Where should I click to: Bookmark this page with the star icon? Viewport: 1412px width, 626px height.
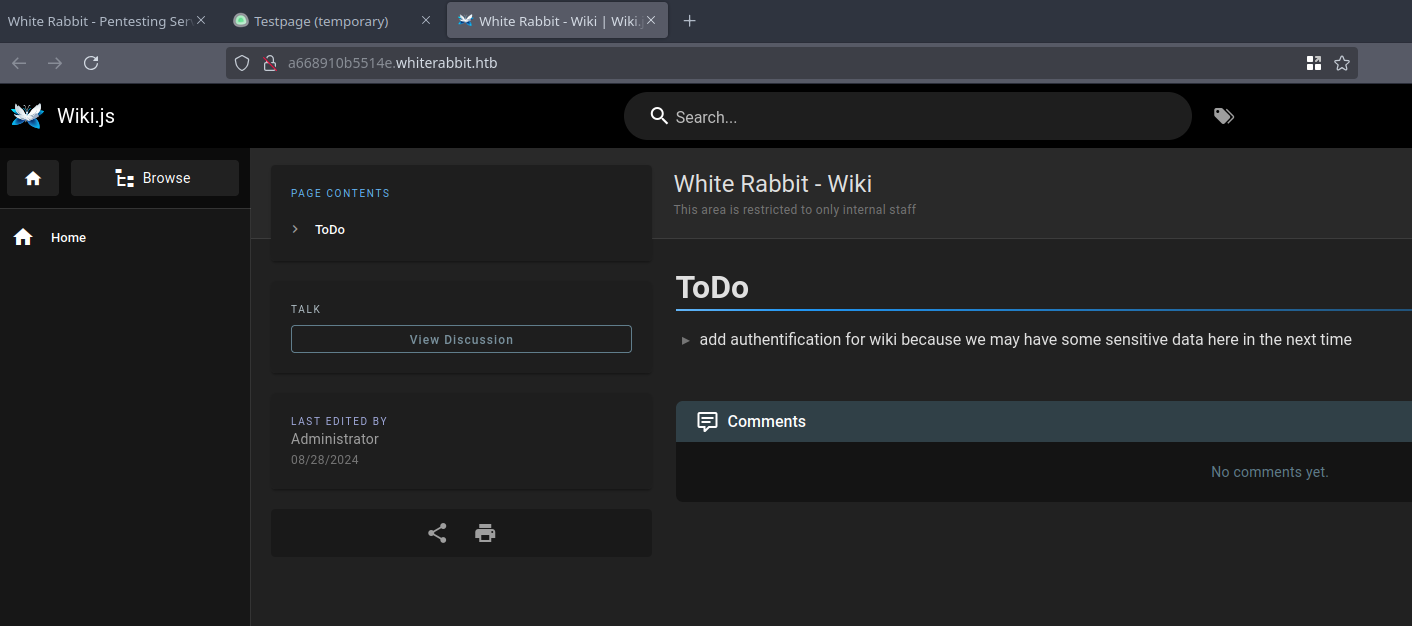click(x=1342, y=63)
